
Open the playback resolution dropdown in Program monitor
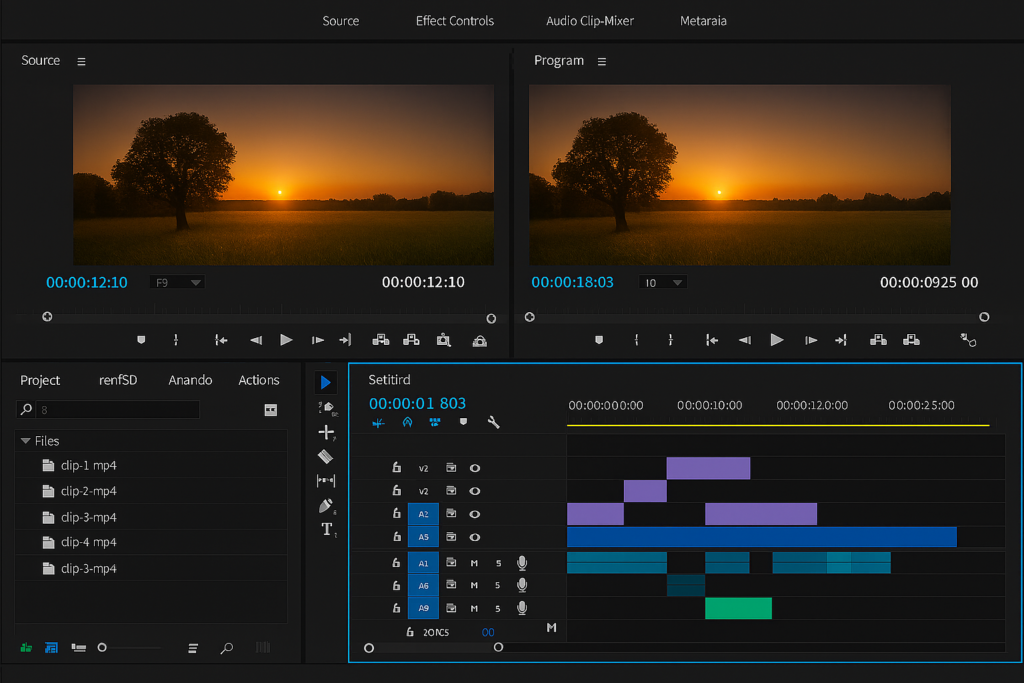(662, 282)
